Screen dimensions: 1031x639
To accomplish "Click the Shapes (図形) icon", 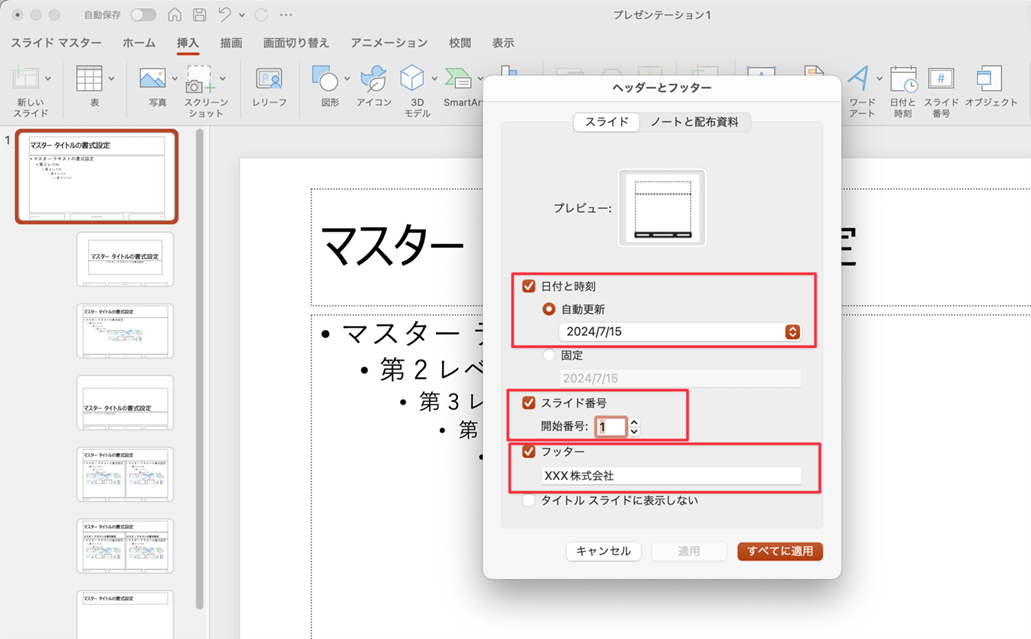I will [x=325, y=78].
